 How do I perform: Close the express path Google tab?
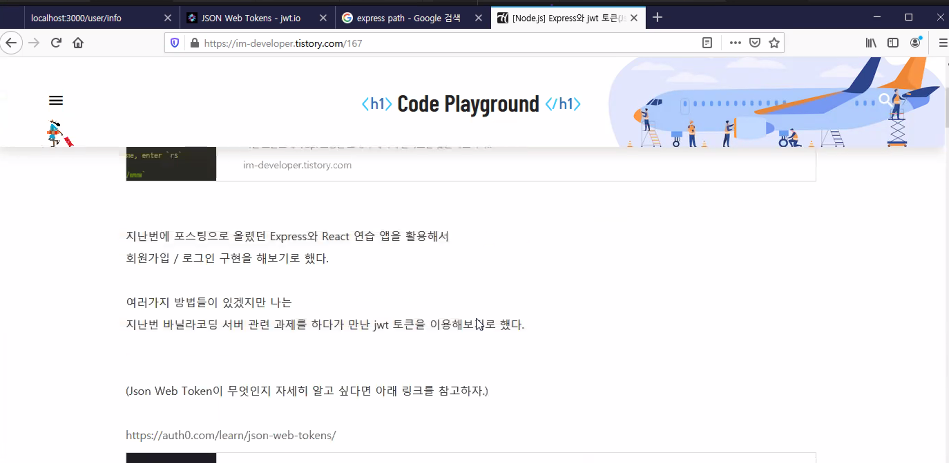pyautogui.click(x=478, y=18)
